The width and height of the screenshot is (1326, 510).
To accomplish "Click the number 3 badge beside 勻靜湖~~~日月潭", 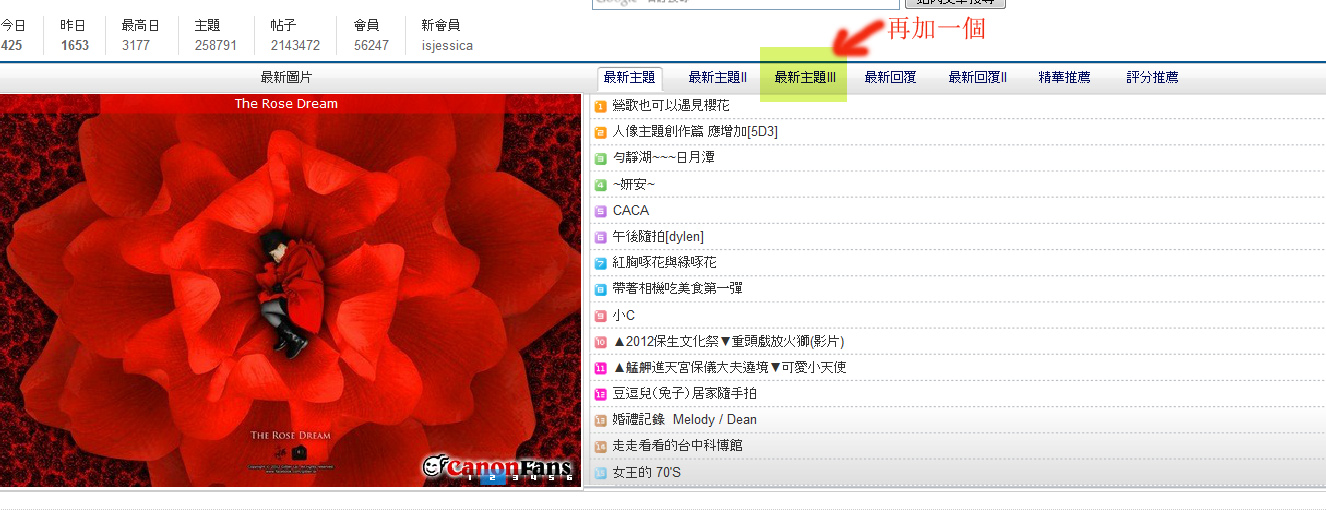I will tap(600, 158).
